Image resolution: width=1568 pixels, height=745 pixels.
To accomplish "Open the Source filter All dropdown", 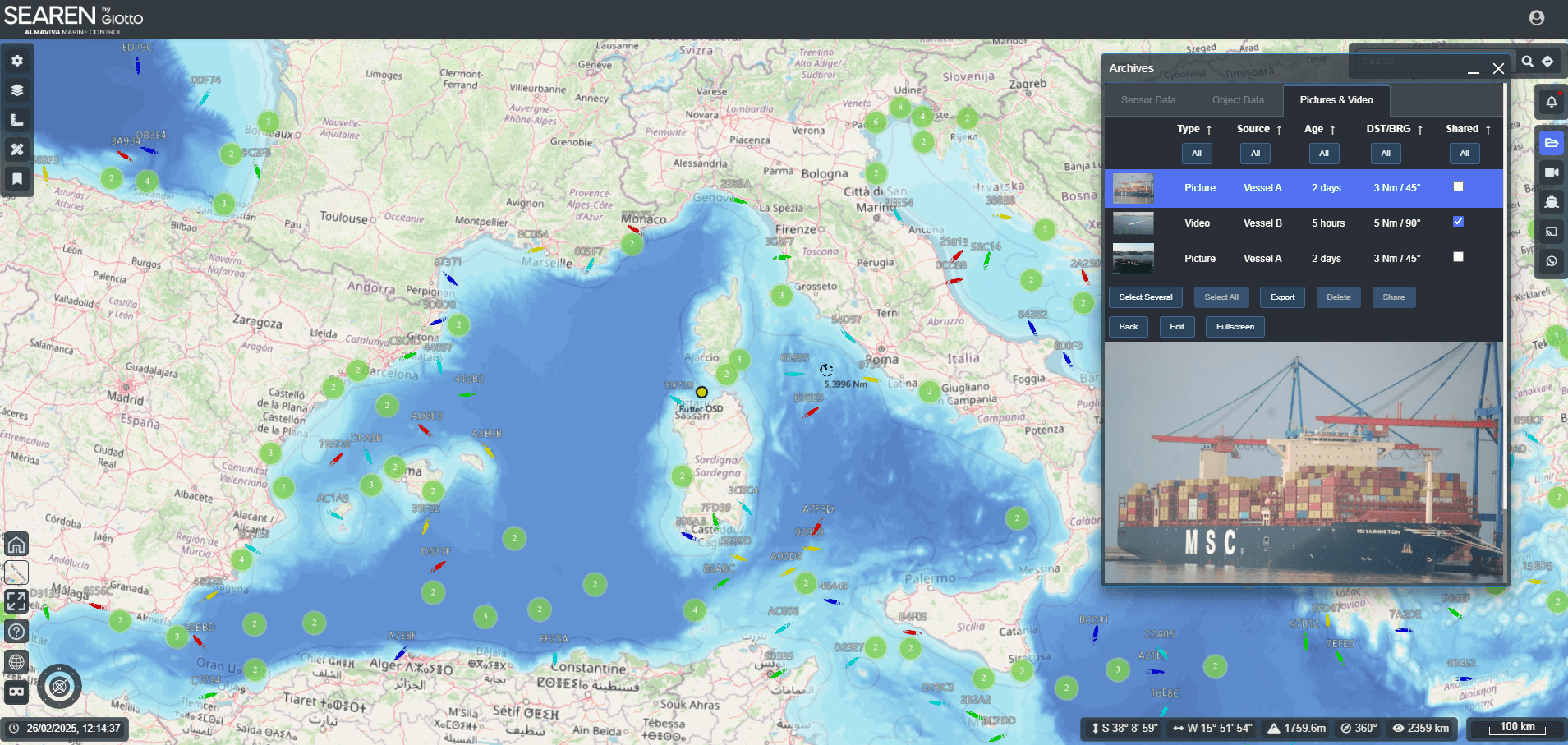I will [x=1255, y=154].
